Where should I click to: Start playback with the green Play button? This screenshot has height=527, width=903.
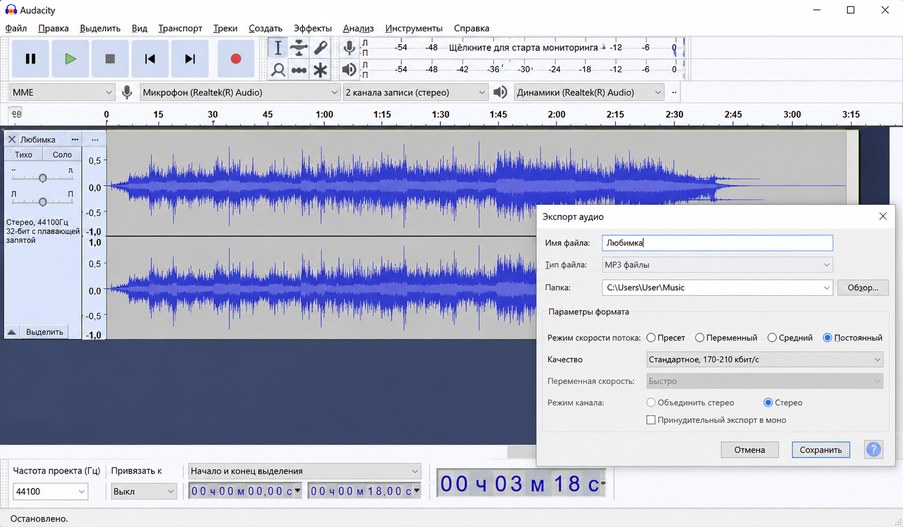70,59
